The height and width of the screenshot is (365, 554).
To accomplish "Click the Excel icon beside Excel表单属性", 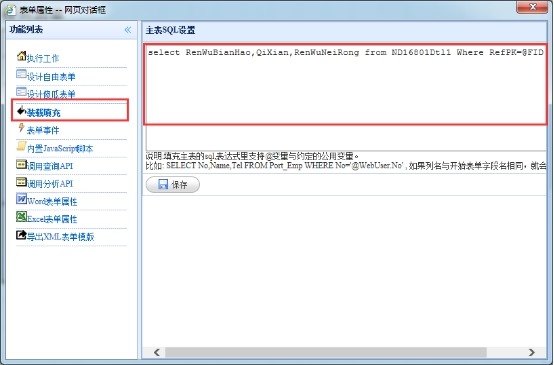I will pyautogui.click(x=21, y=217).
